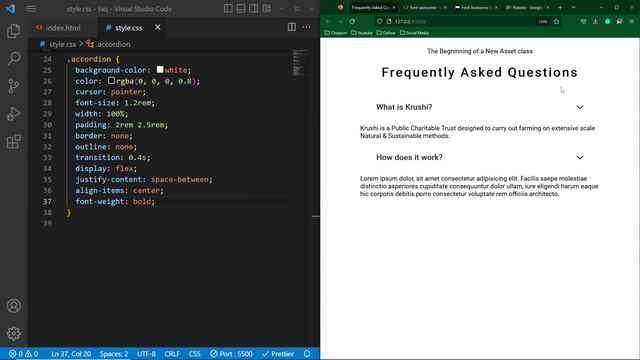Open the Extensions view
The width and height of the screenshot is (640, 360).
13,142
